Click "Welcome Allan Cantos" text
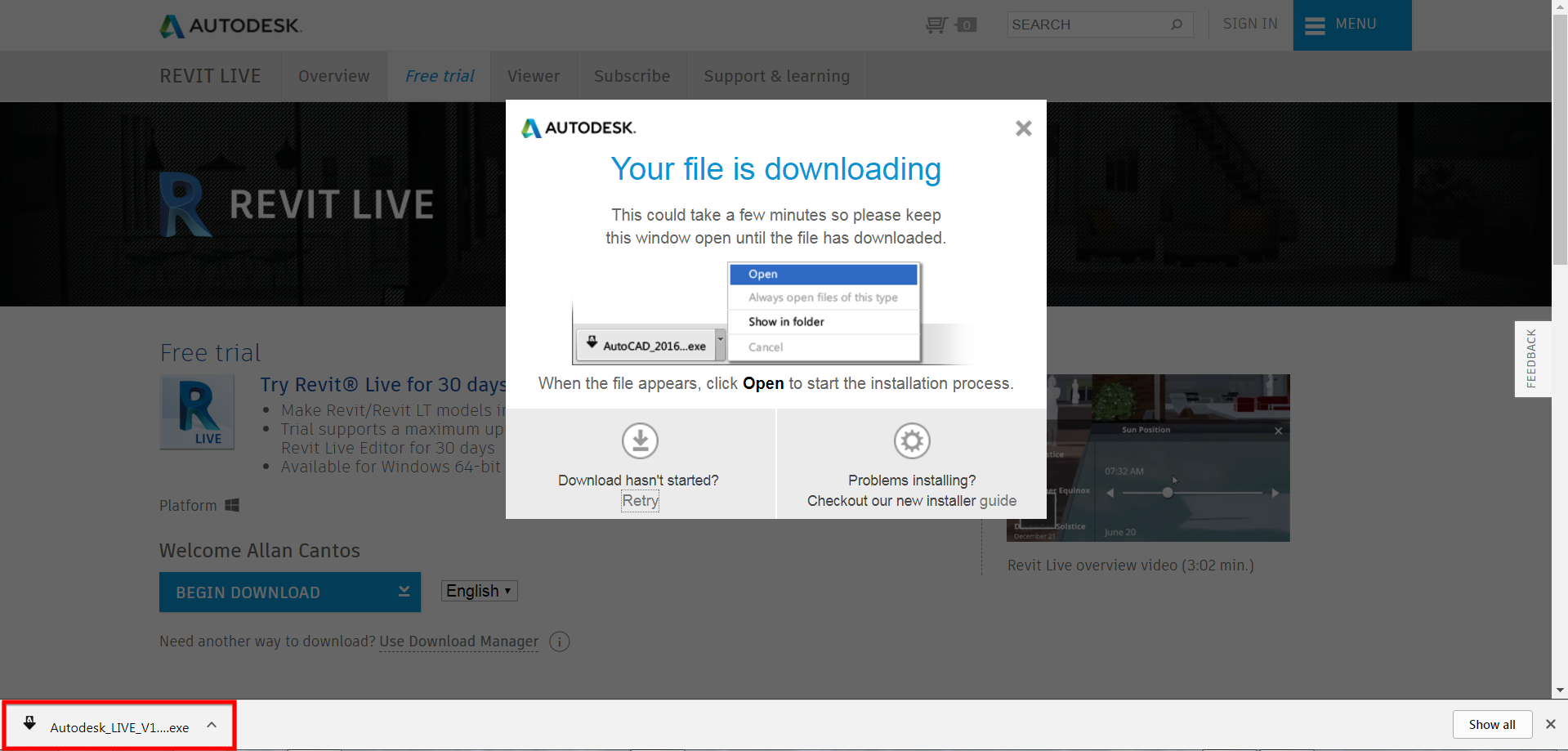Image resolution: width=1568 pixels, height=751 pixels. coord(260,551)
